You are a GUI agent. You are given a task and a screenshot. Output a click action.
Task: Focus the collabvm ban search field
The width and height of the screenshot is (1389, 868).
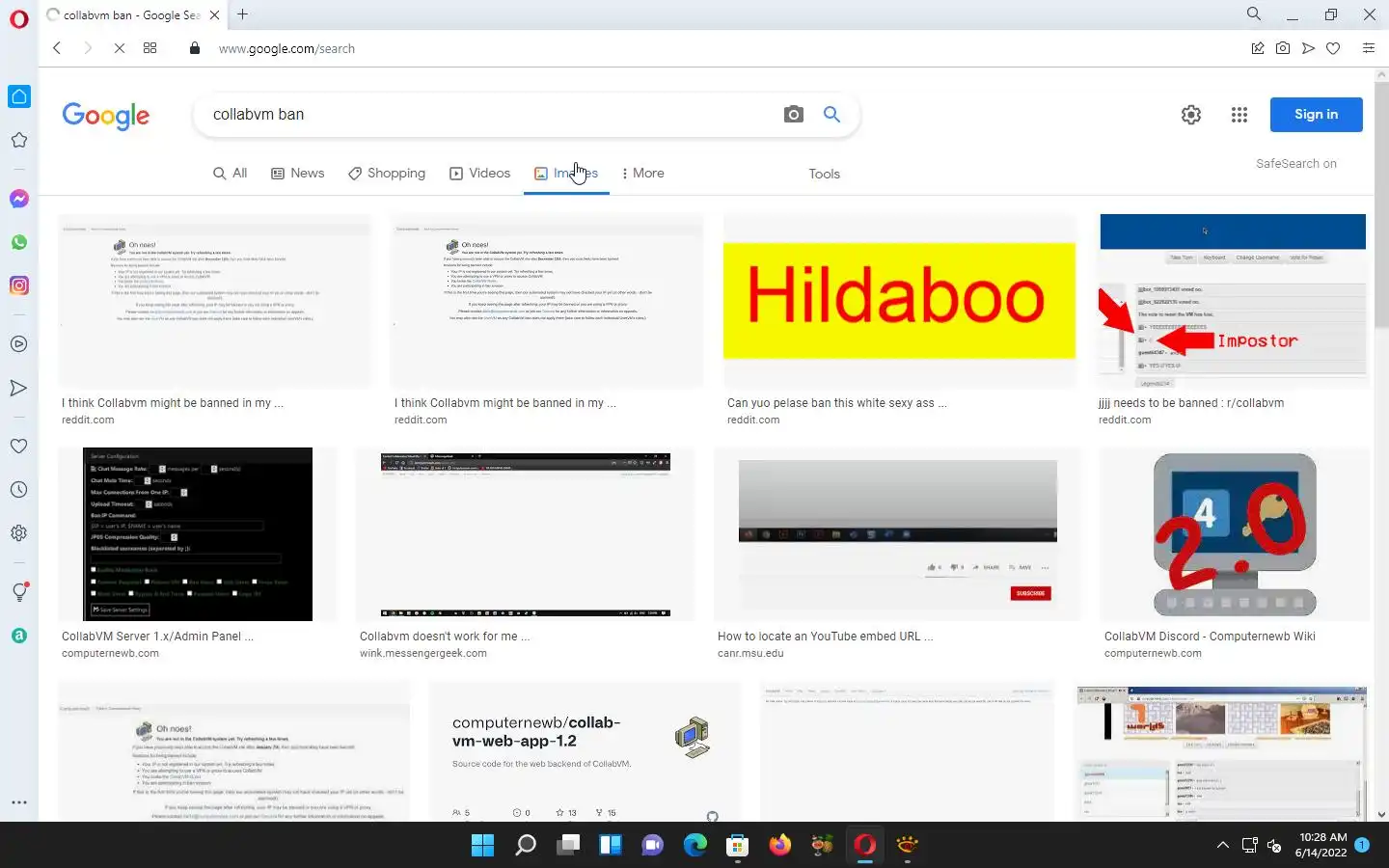click(x=492, y=115)
